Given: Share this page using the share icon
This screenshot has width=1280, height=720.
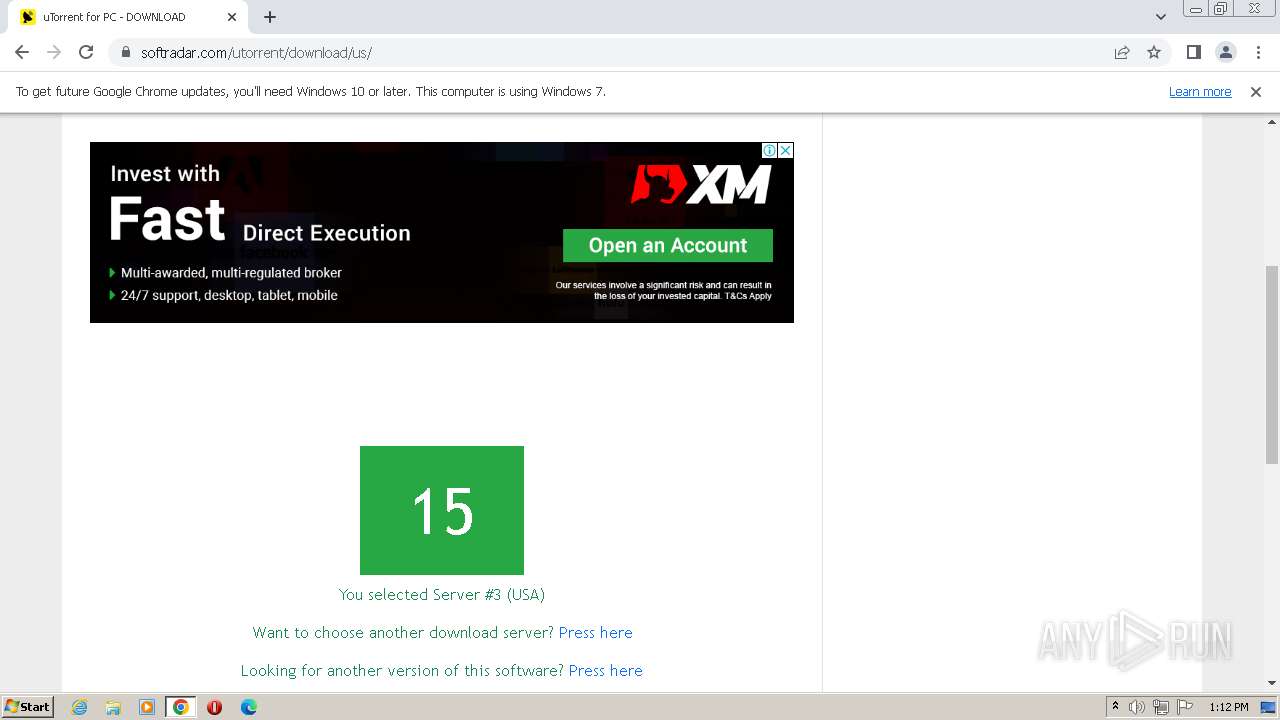Looking at the screenshot, I should [x=1122, y=52].
